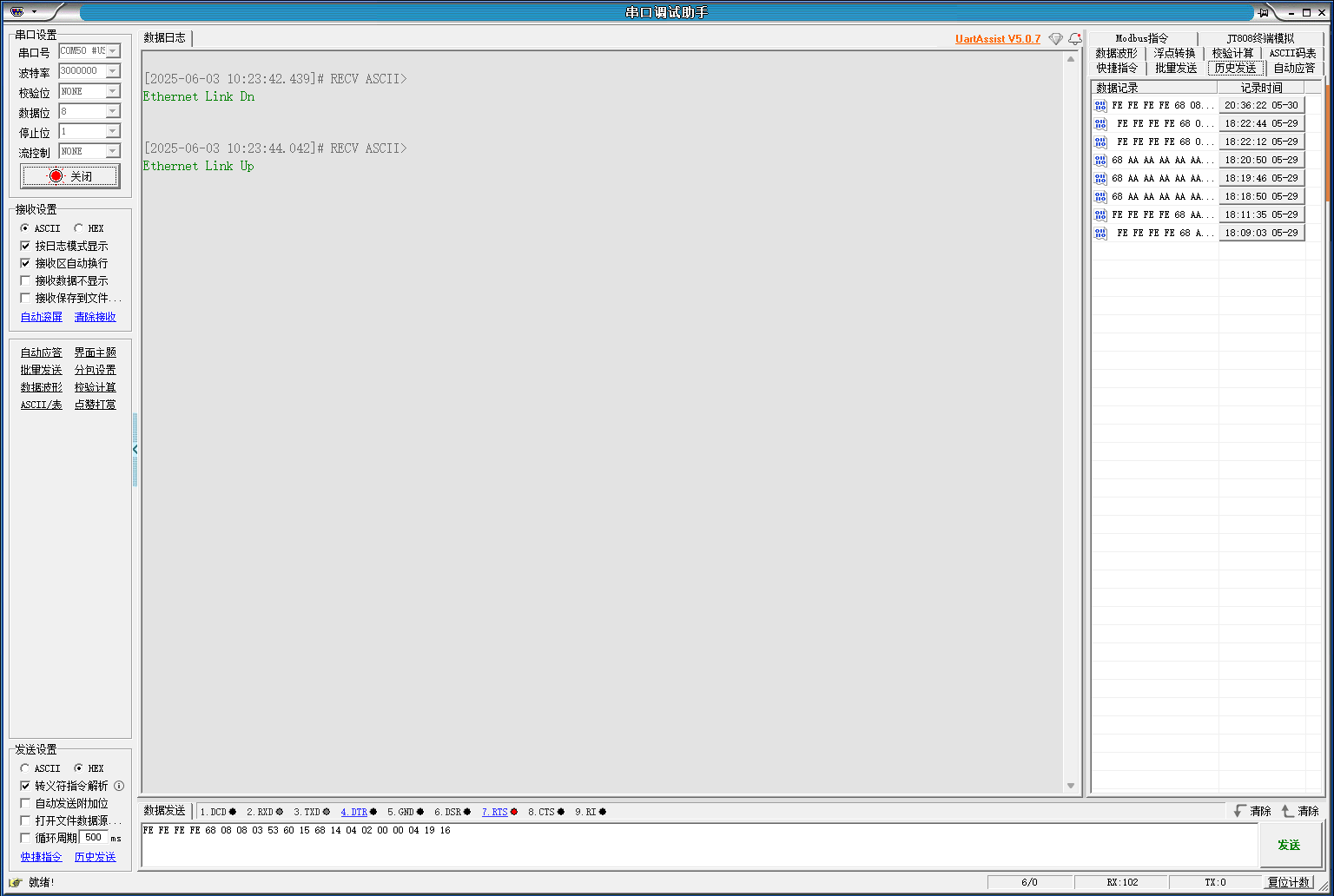Toggle 转义符指令解析 checkbox
Image resolution: width=1334 pixels, height=896 pixels.
point(25,786)
